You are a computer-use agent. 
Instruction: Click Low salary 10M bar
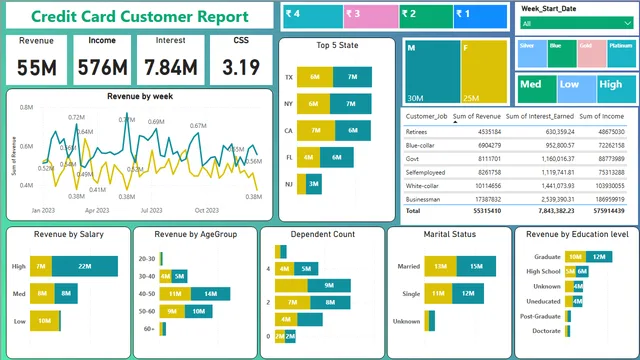[44, 321]
